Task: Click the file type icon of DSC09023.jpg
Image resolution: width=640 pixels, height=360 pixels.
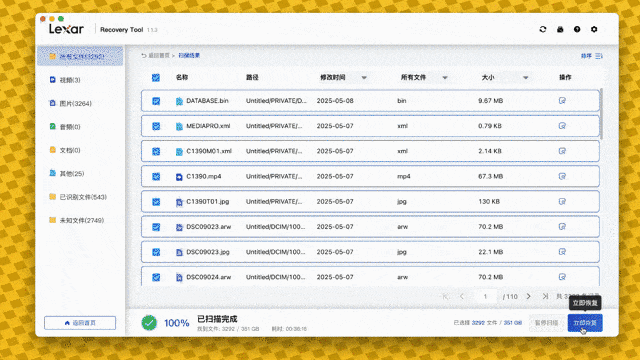Action: 179,253
